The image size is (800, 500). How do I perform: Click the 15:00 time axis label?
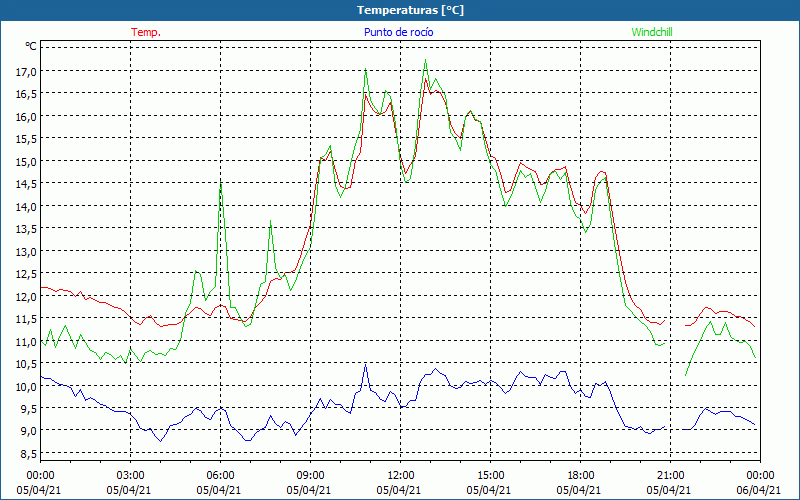[490, 476]
